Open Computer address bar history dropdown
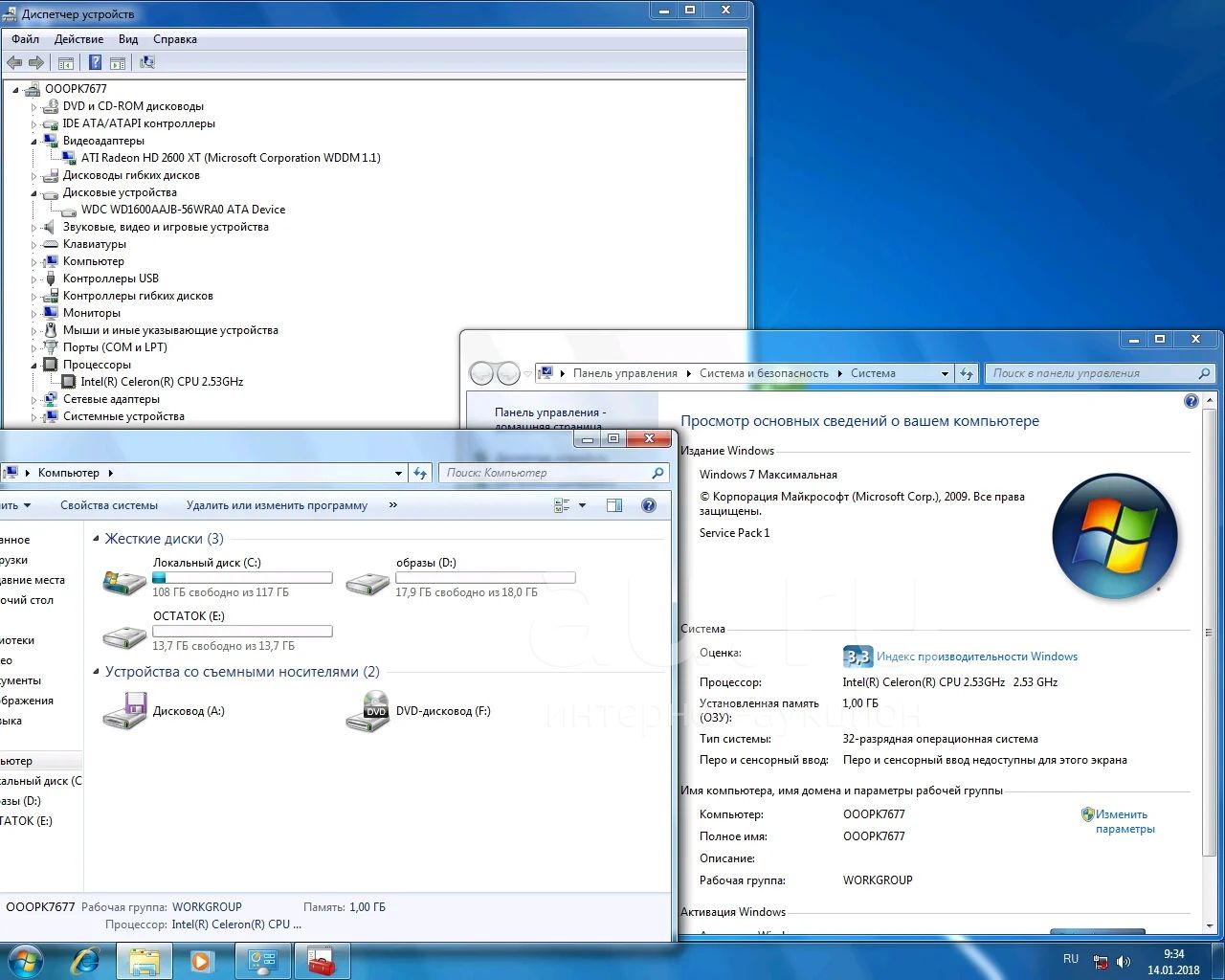The height and width of the screenshot is (980, 1225). coord(398,473)
